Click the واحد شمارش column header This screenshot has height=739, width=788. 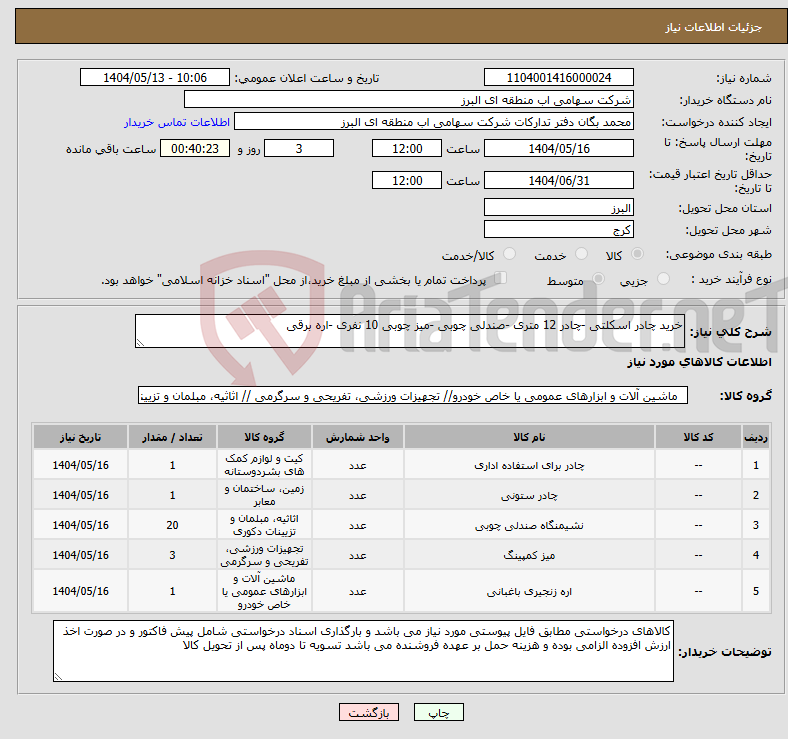(357, 437)
